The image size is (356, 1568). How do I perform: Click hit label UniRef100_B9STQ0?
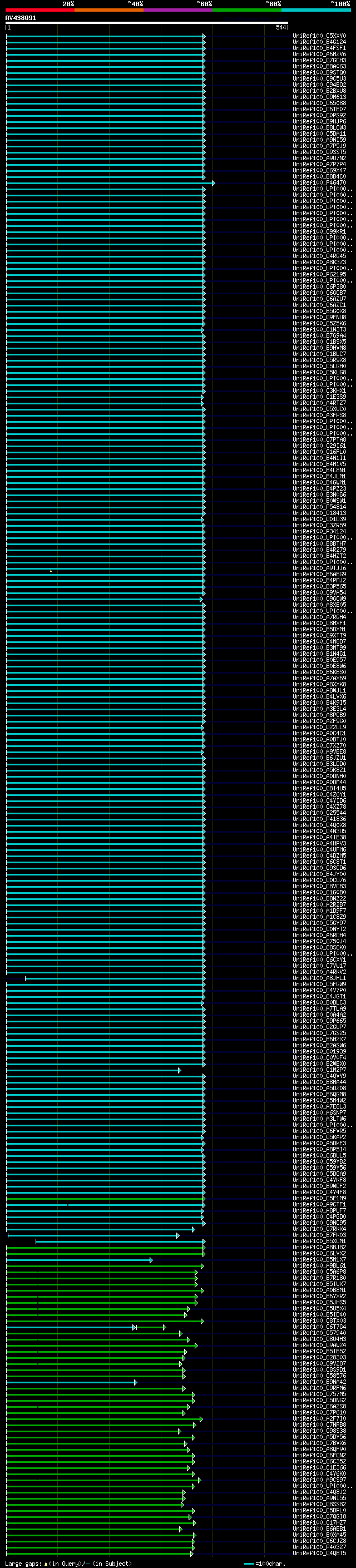pyautogui.click(x=319, y=72)
